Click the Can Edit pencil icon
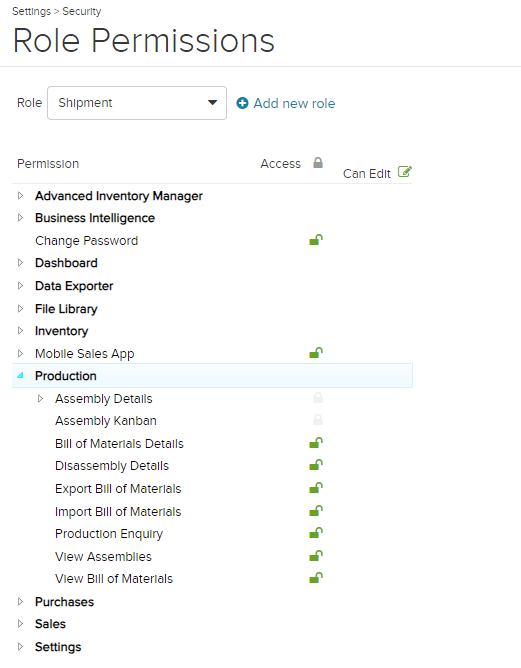Viewport: 521px width, 668px height. [405, 172]
